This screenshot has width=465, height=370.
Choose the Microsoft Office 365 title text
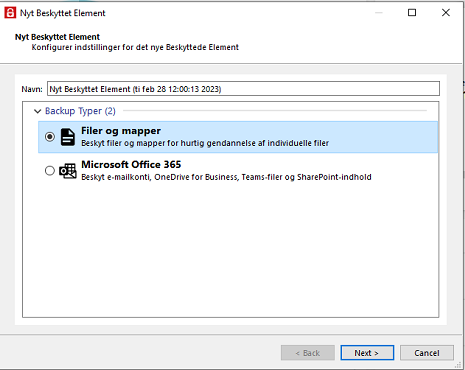pyautogui.click(x=131, y=164)
